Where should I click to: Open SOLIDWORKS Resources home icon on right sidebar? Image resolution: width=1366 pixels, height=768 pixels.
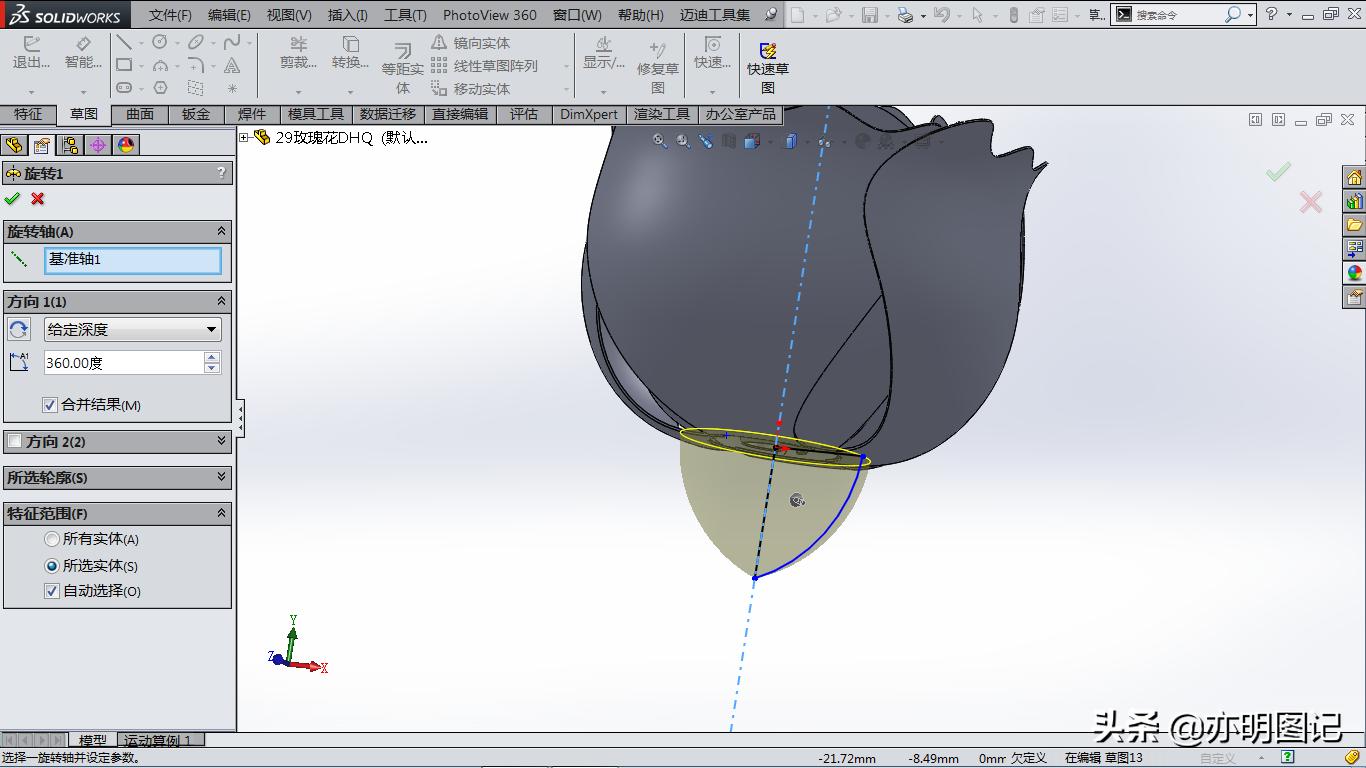point(1354,175)
